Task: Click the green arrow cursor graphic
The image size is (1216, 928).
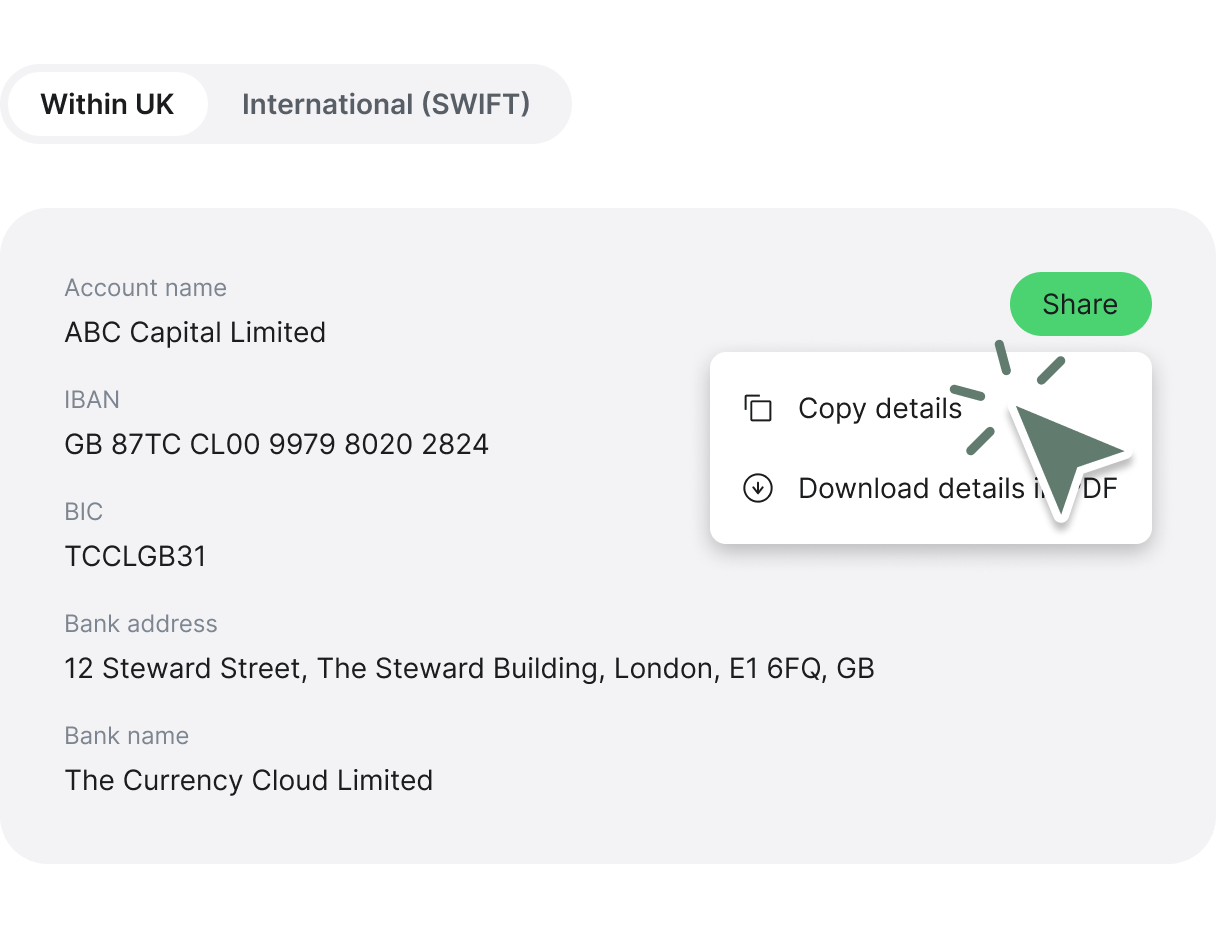Action: 1065,455
